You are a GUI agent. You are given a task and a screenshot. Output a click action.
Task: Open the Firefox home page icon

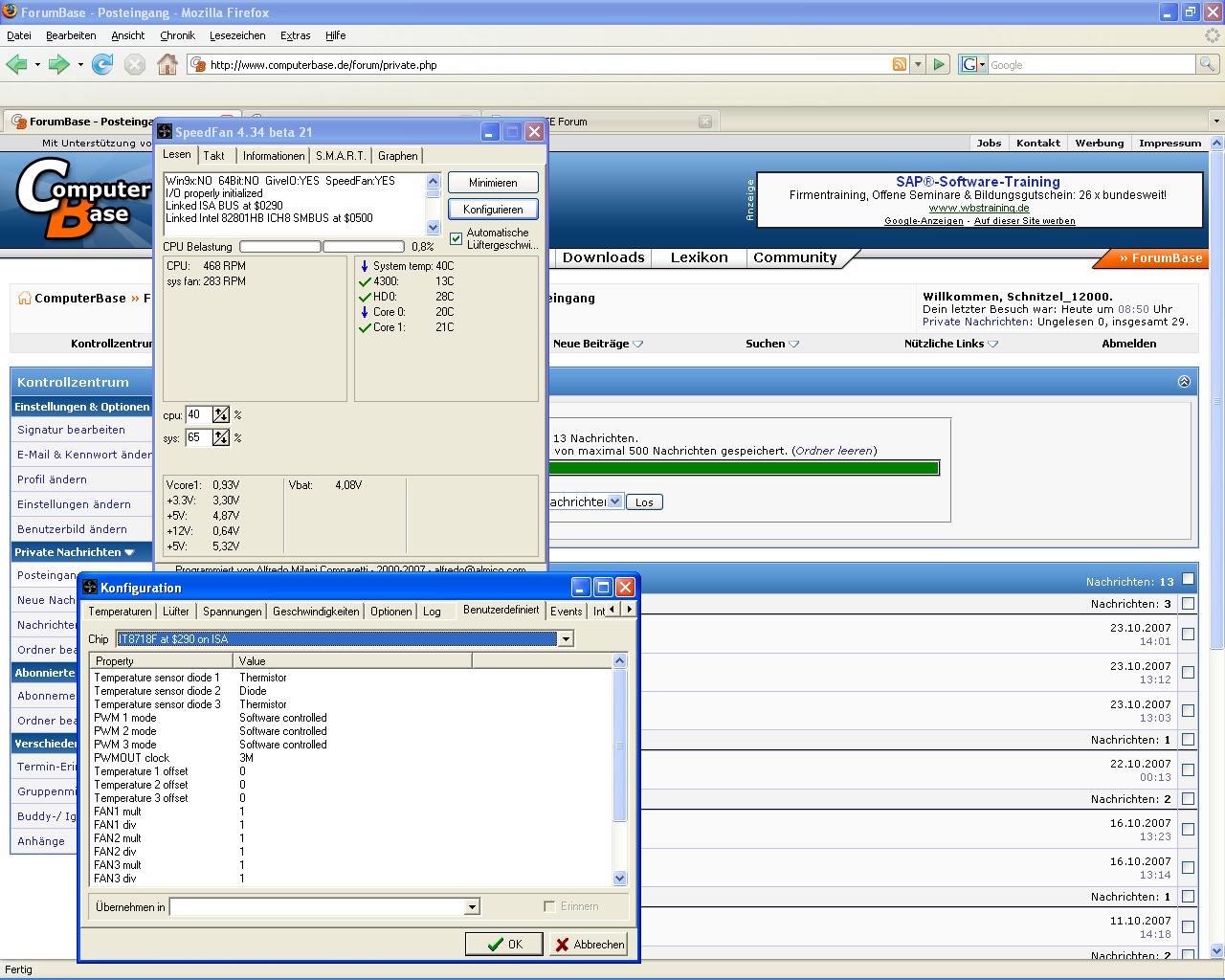167,64
